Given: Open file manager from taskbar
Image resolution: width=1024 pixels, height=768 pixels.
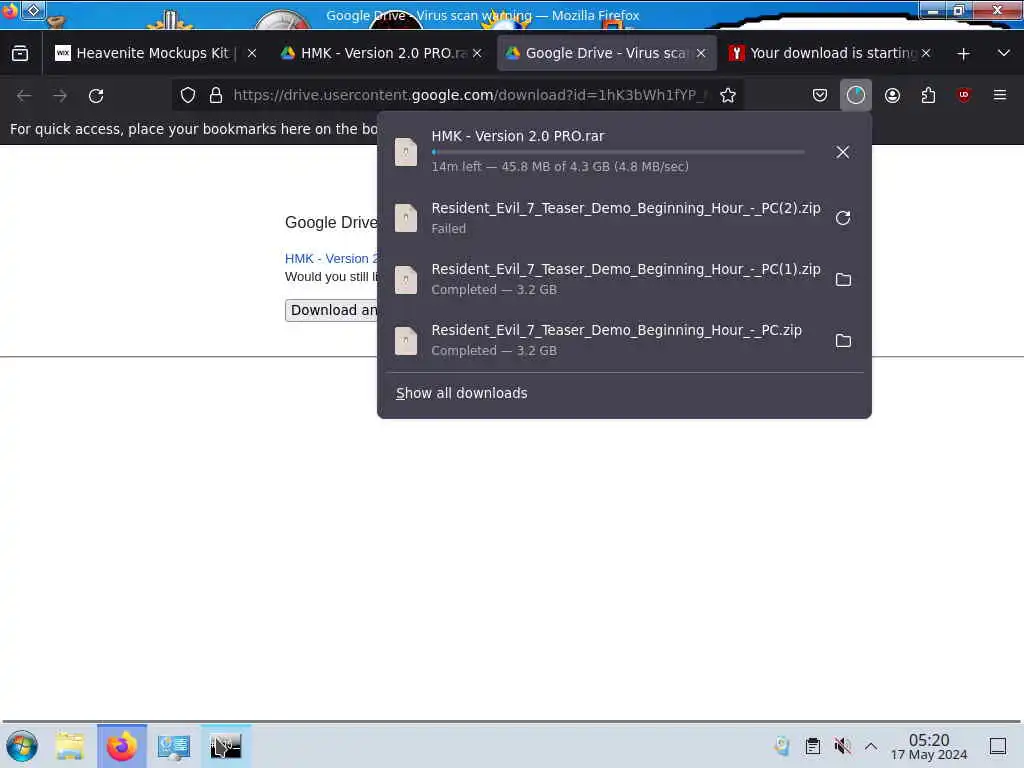Looking at the screenshot, I should [70, 746].
